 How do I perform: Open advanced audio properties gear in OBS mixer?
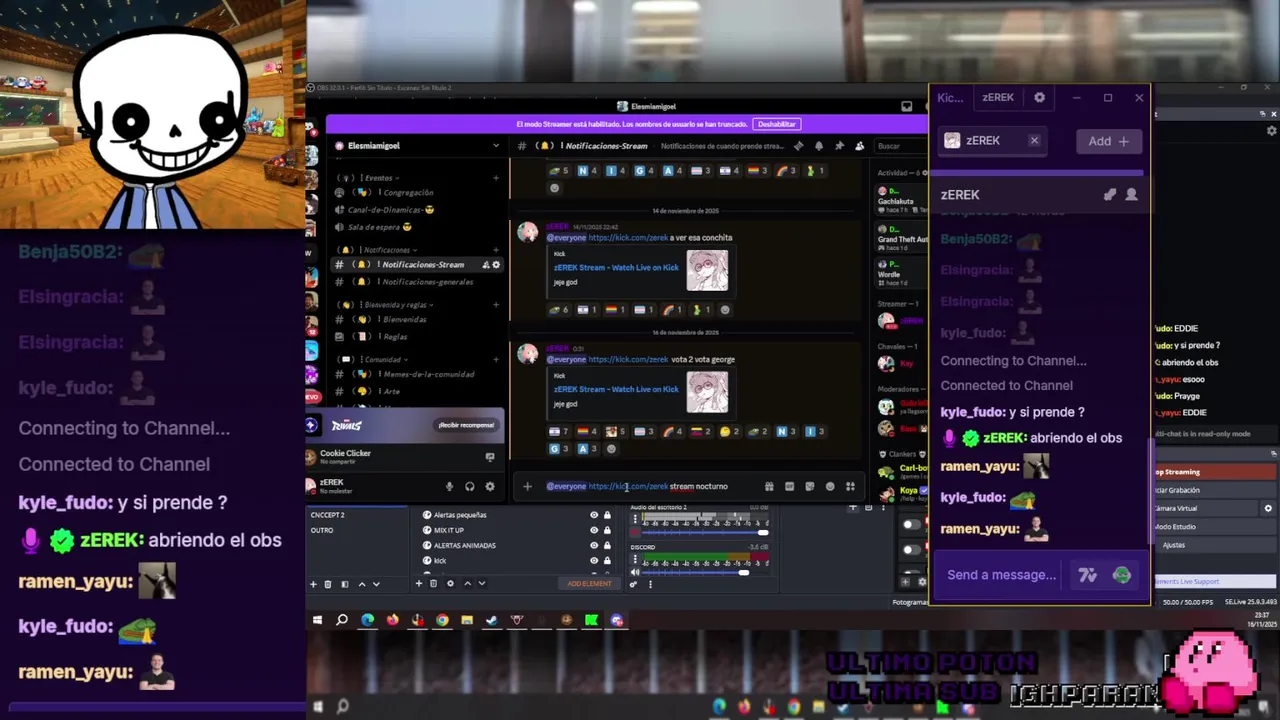pyautogui.click(x=633, y=584)
